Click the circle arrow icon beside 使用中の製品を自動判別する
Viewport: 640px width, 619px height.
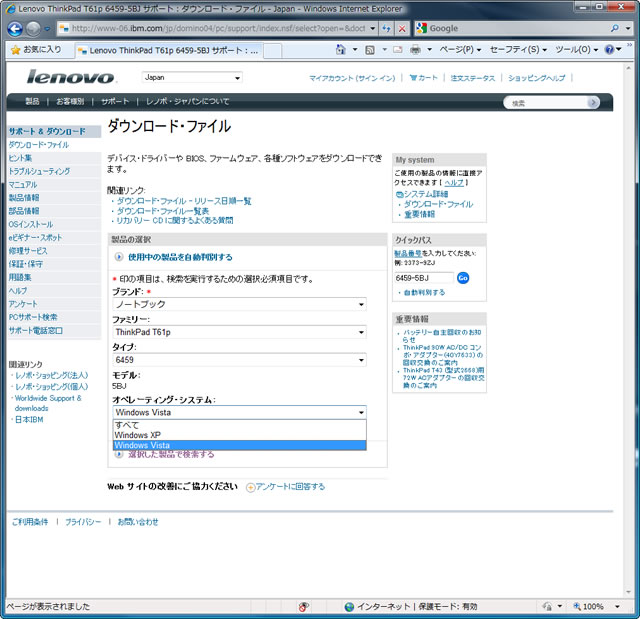point(119,257)
